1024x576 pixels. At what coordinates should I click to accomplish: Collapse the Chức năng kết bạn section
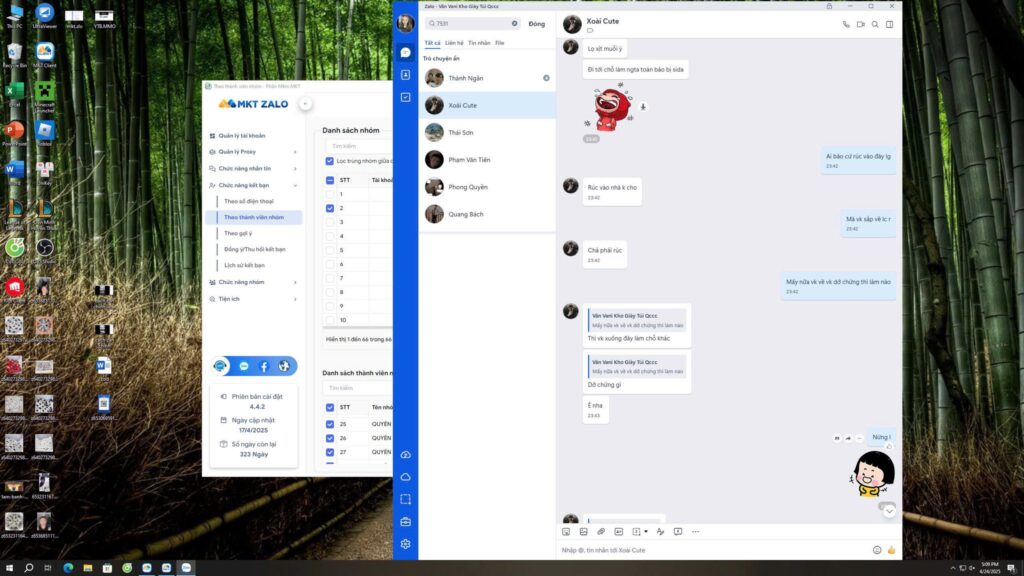(253, 185)
